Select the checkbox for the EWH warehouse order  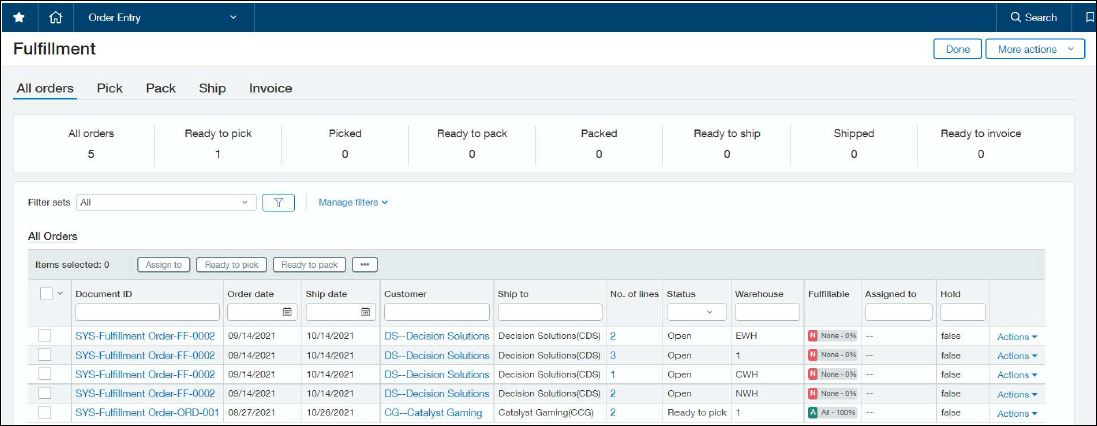(45, 336)
